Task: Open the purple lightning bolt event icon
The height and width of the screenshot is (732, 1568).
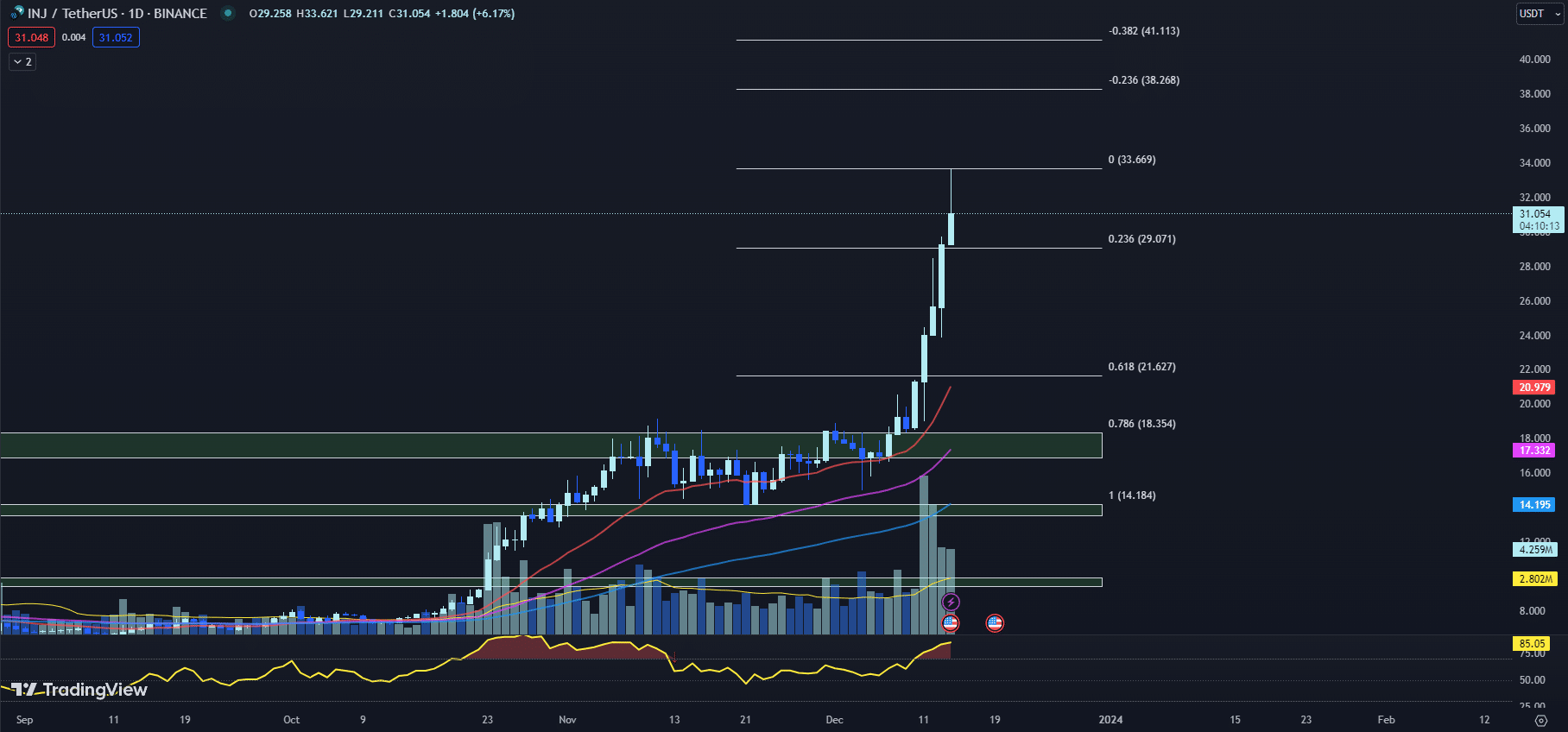Action: [x=951, y=602]
